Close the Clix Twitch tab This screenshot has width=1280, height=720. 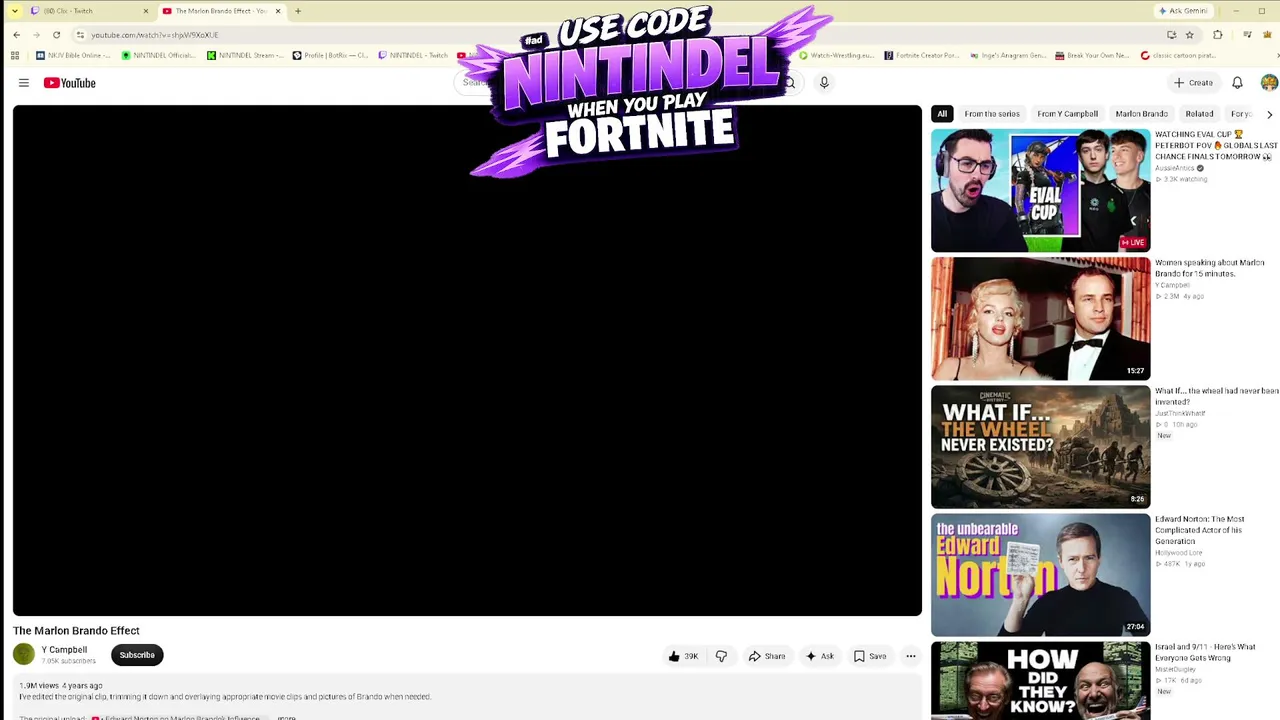[x=145, y=11]
